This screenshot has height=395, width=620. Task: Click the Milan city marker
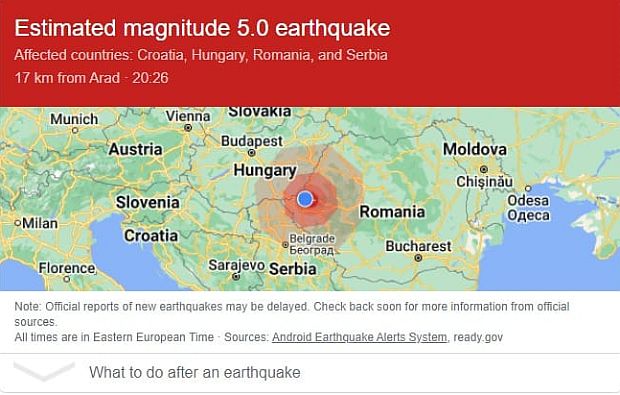click(x=17, y=223)
